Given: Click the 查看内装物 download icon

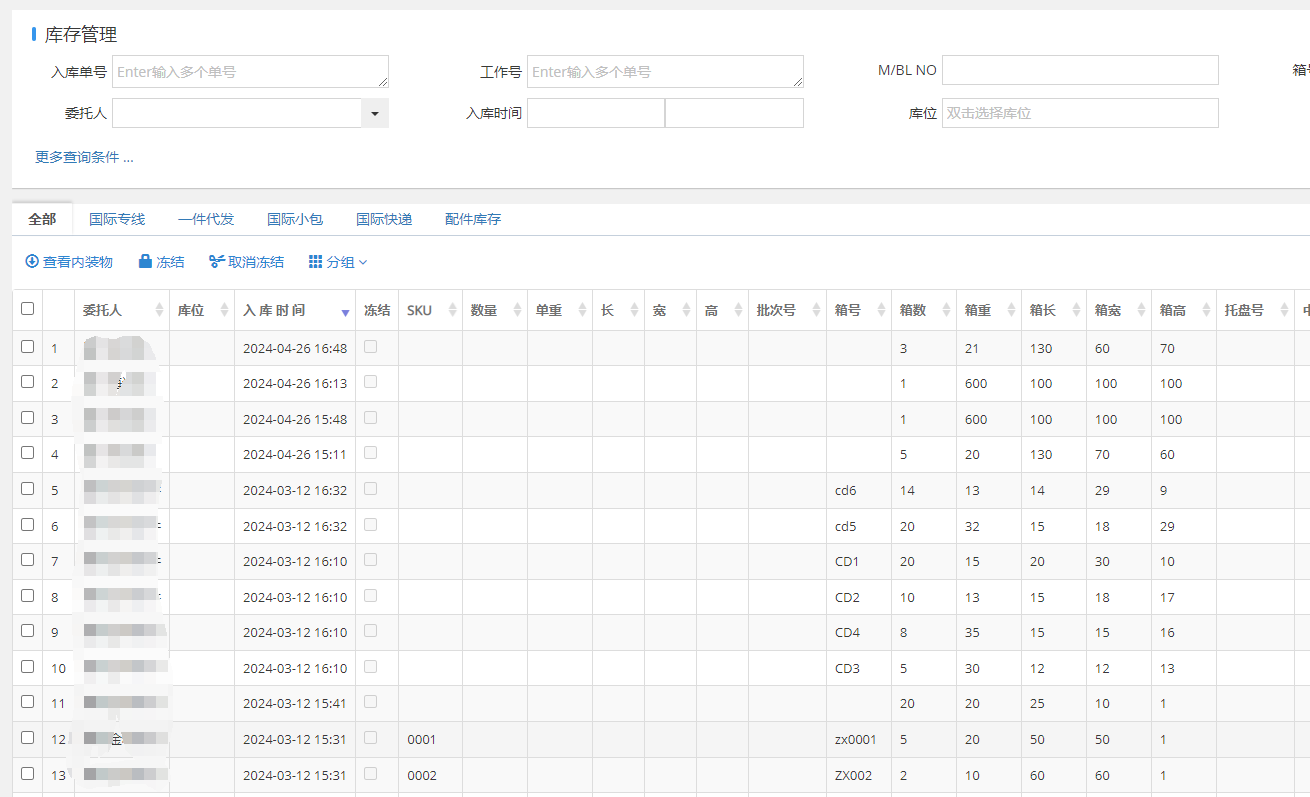Looking at the screenshot, I should [x=32, y=262].
